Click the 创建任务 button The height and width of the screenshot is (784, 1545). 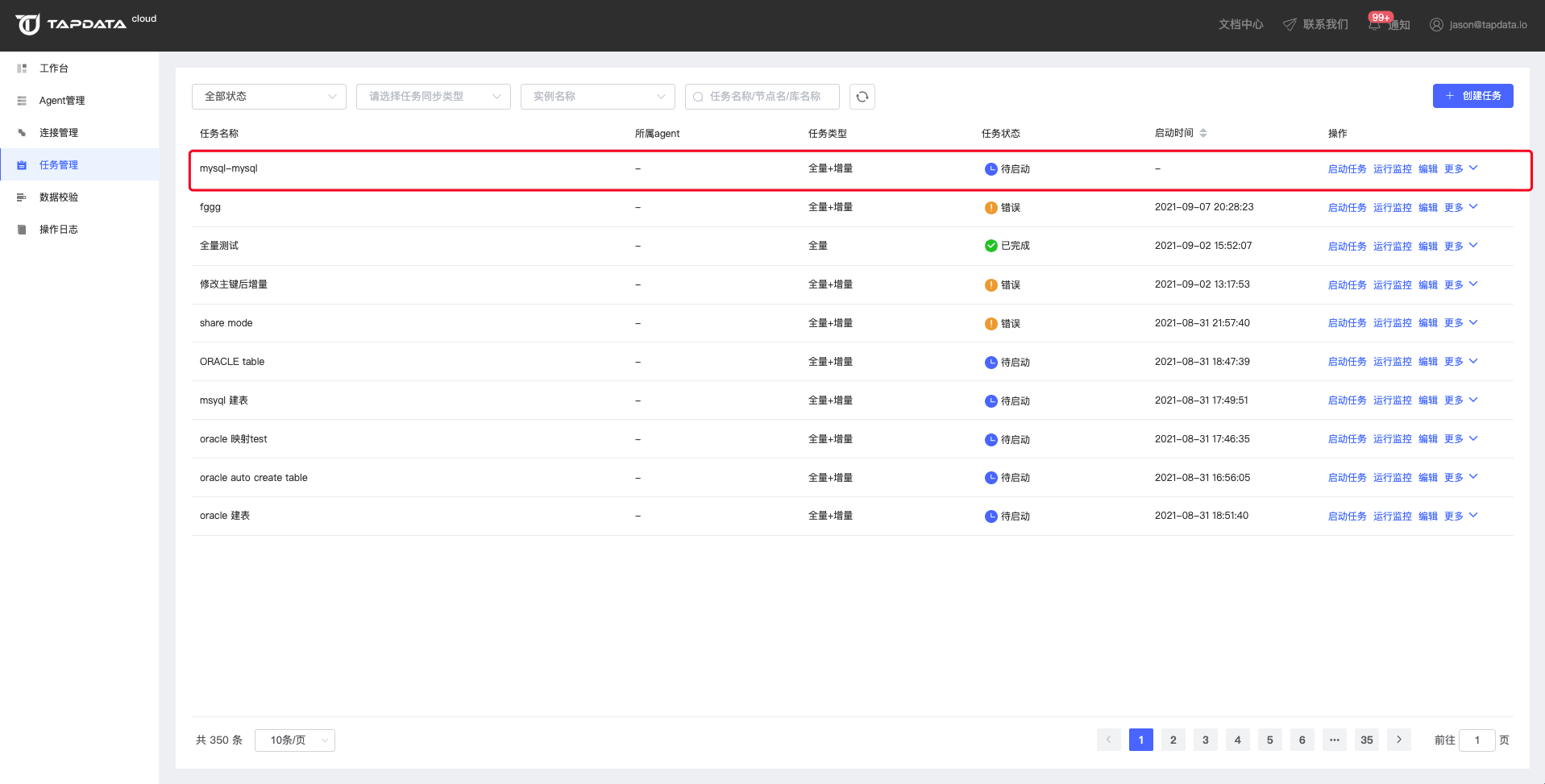1472,96
